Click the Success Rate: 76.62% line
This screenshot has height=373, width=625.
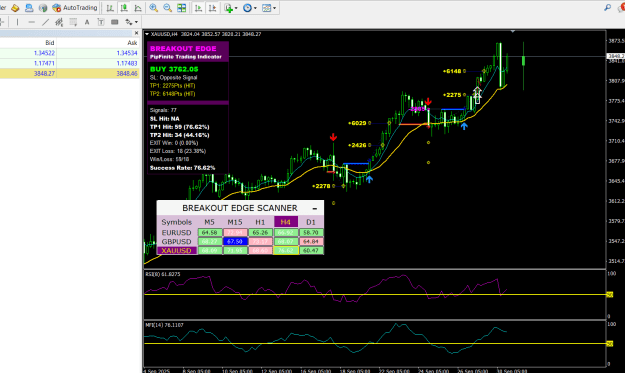coord(182,168)
